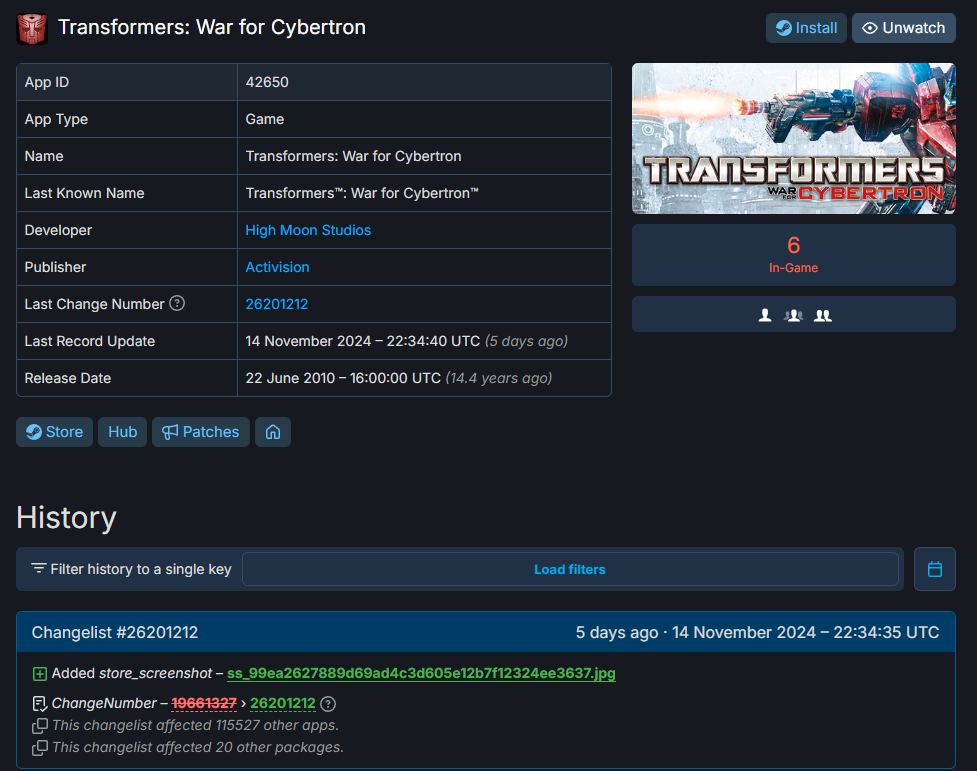
Task: Open the Activision publisher link
Action: (x=277, y=267)
